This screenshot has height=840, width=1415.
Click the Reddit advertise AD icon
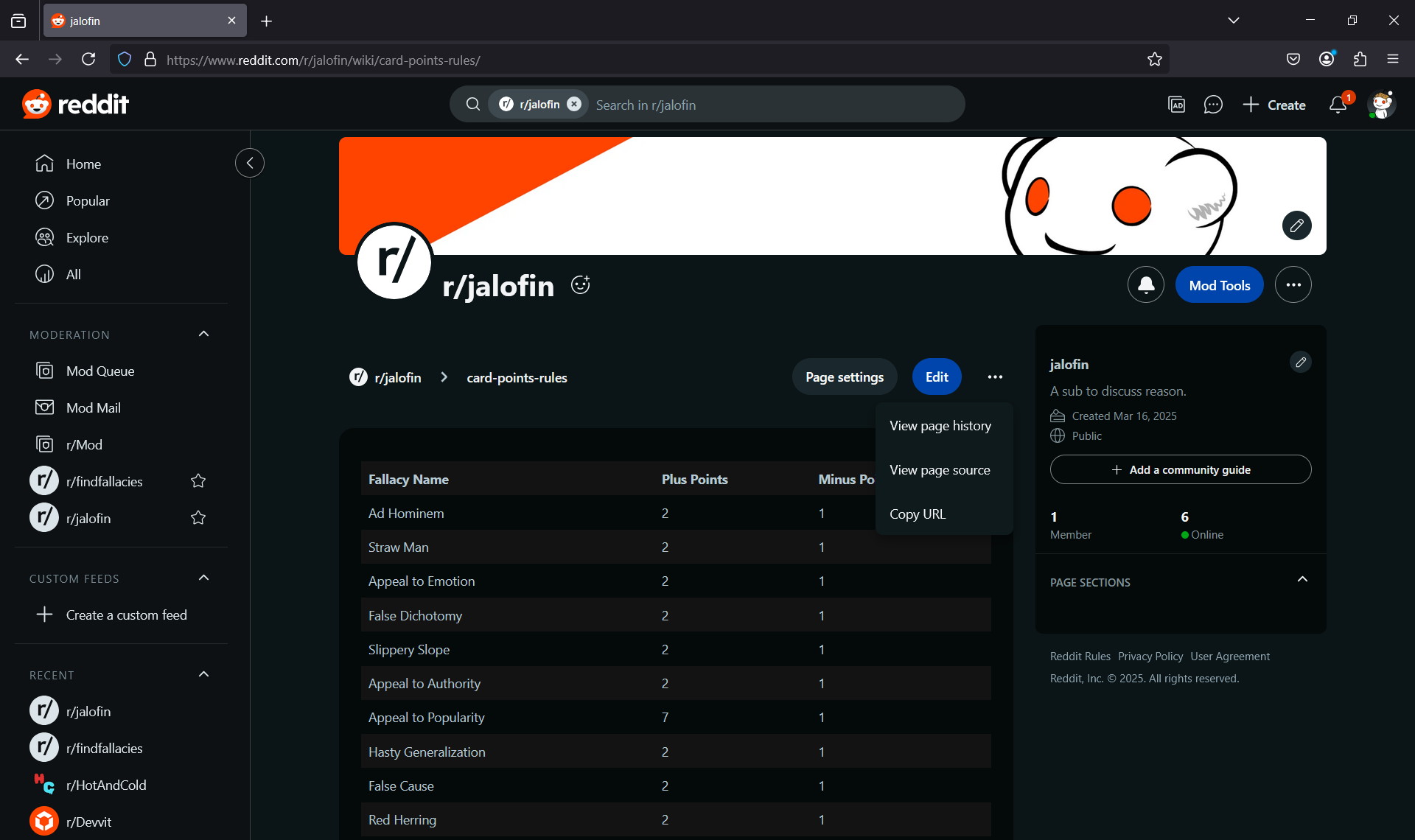coord(1176,105)
